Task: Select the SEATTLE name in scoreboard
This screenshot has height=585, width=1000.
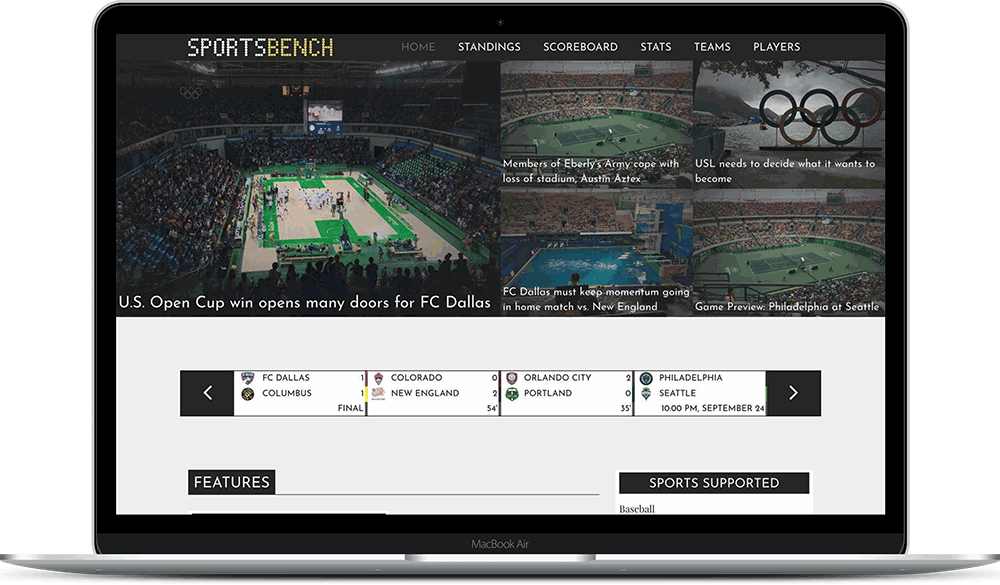Action: (677, 393)
